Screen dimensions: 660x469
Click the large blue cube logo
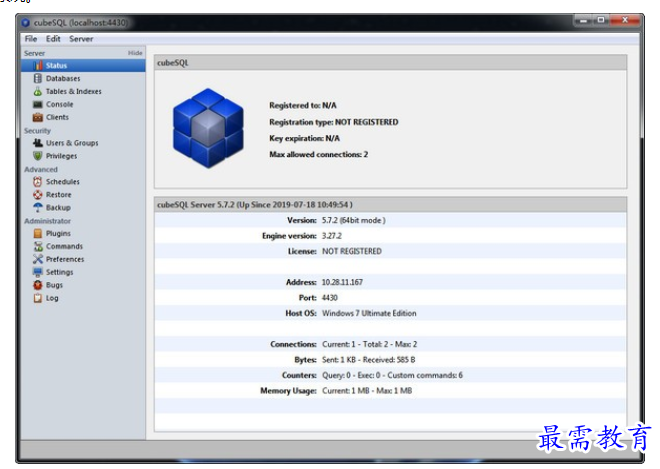[208, 128]
